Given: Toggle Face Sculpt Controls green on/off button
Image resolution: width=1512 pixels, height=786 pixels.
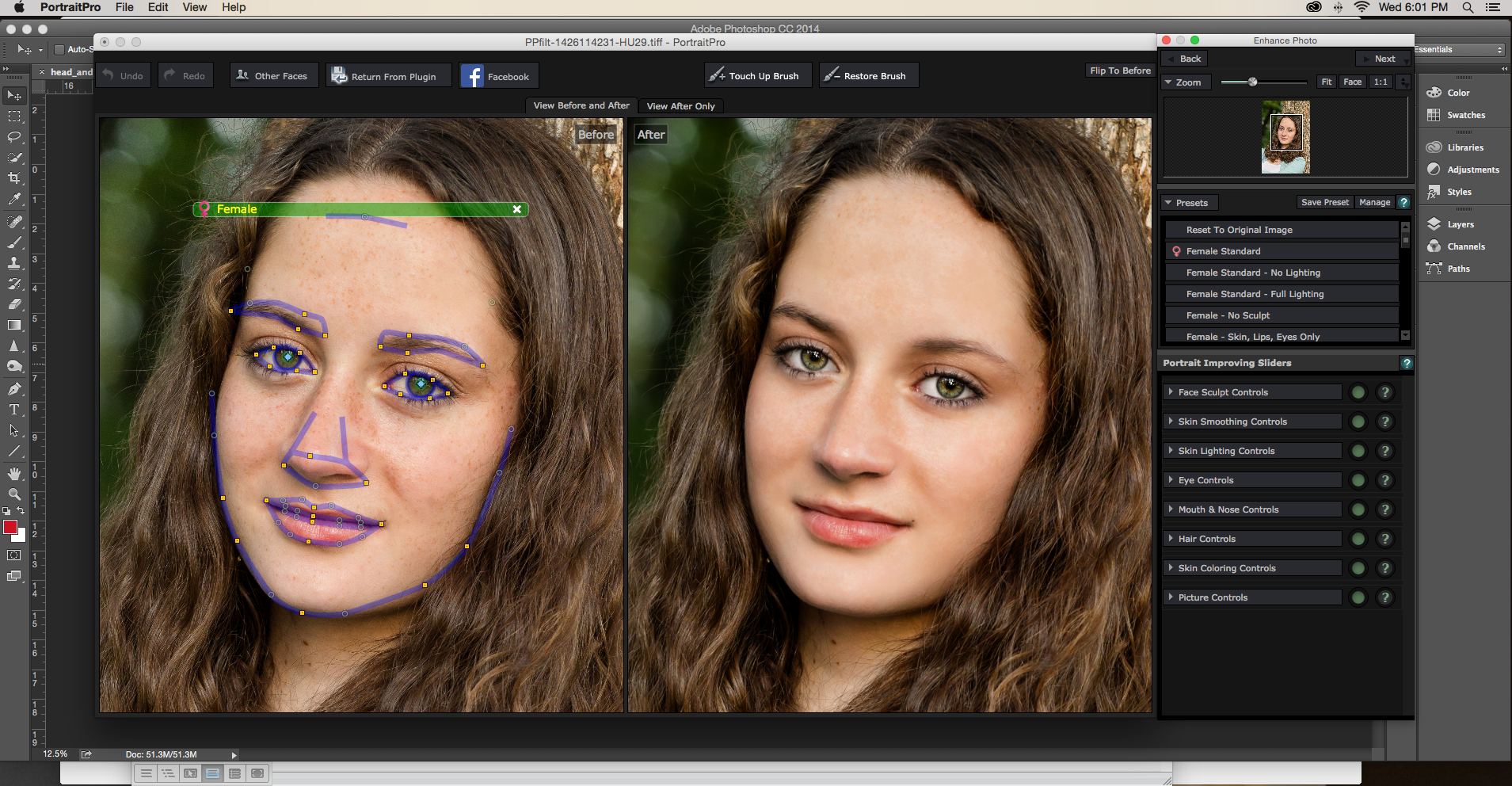Looking at the screenshot, I should 1358,392.
